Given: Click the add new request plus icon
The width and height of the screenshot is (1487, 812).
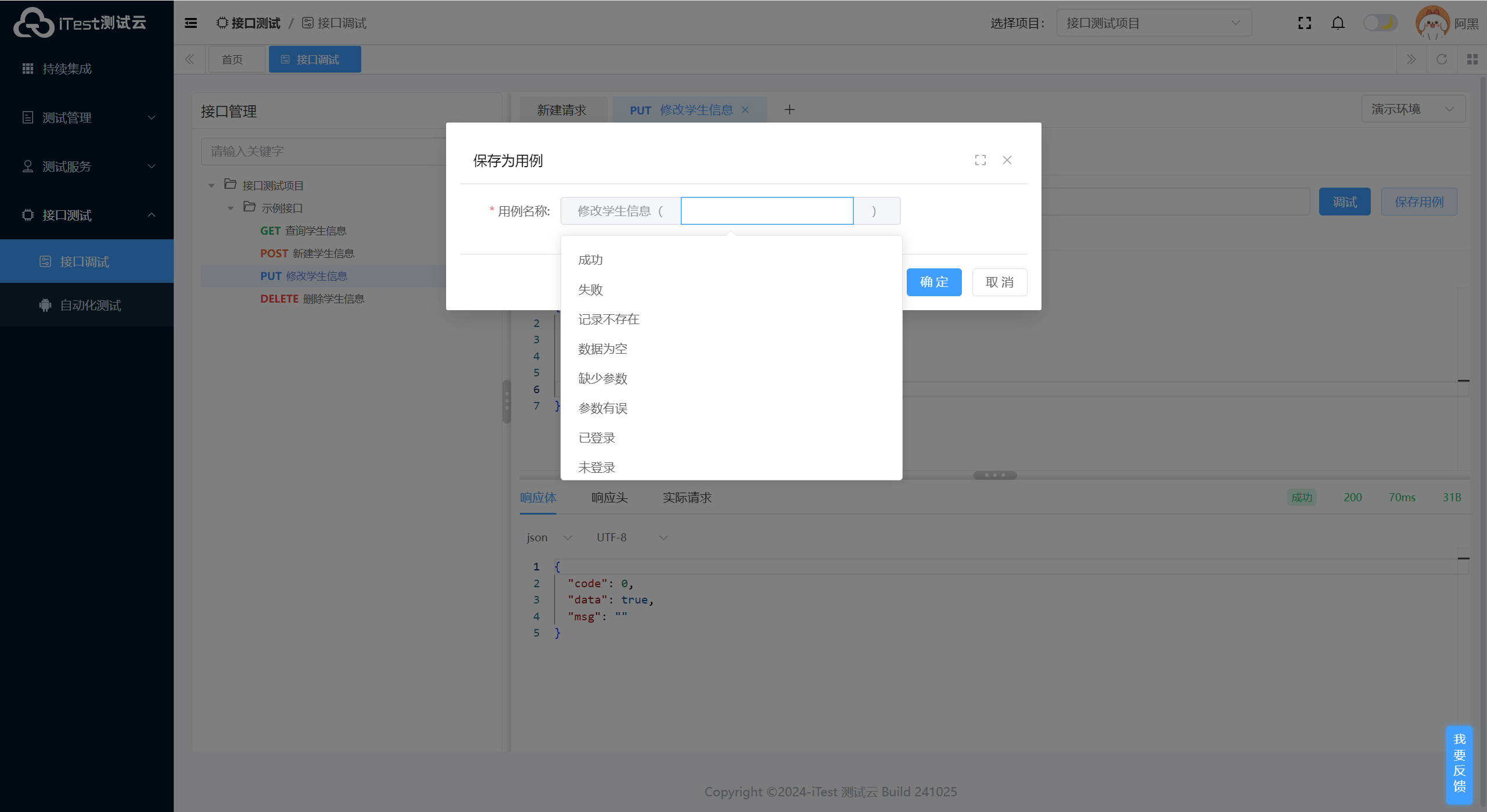Looking at the screenshot, I should (789, 110).
